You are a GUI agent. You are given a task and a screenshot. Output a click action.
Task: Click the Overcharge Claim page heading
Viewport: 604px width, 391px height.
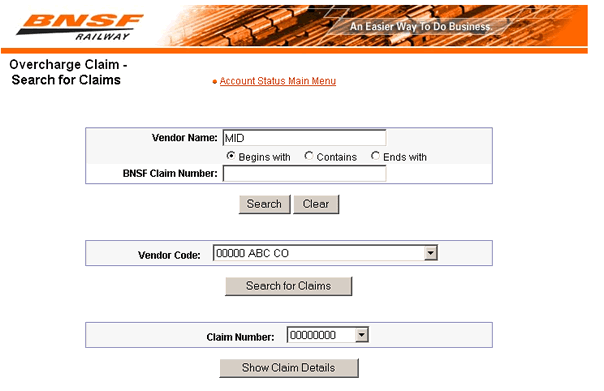[x=67, y=72]
